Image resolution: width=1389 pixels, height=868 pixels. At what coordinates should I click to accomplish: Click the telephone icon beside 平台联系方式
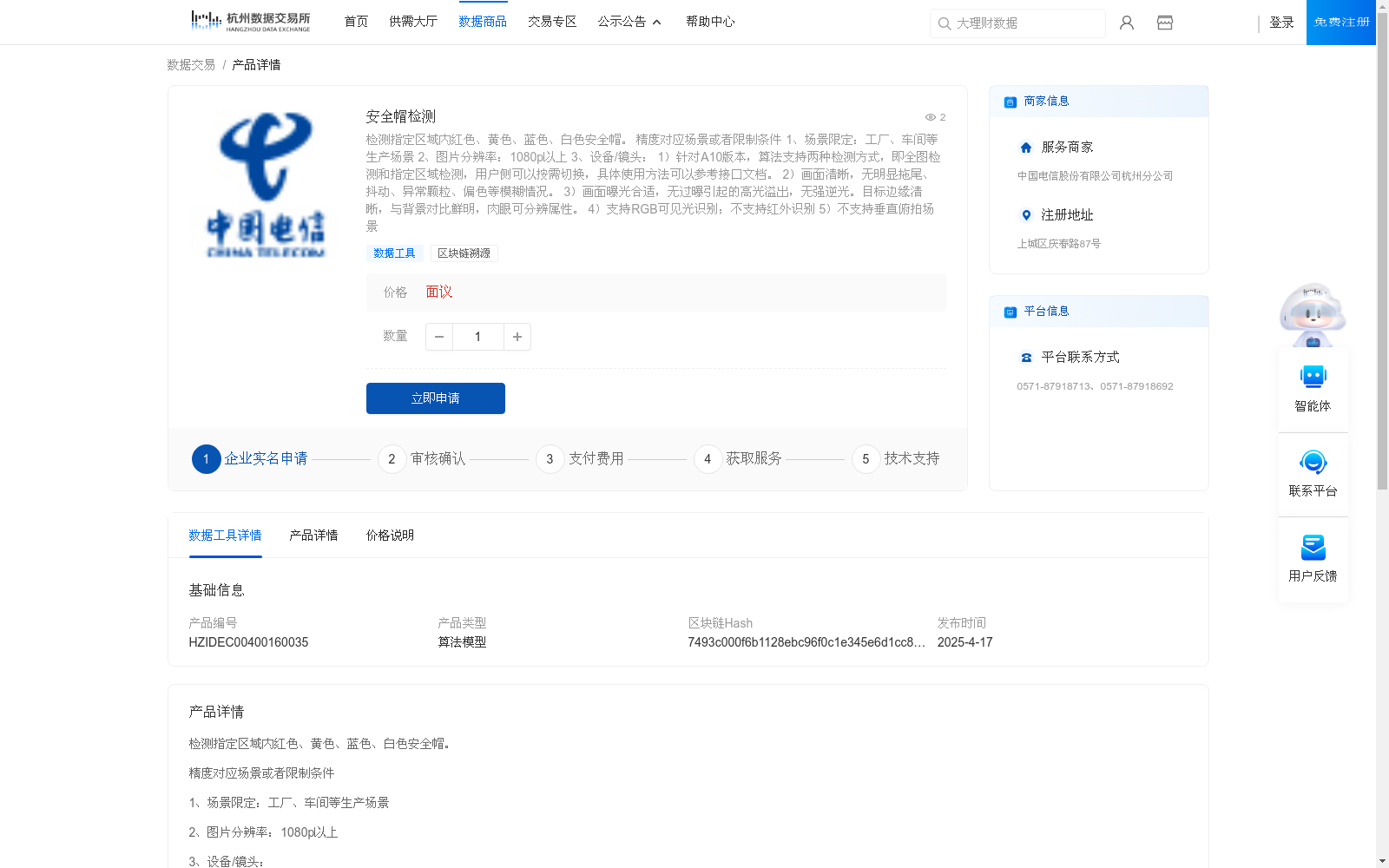pyautogui.click(x=1026, y=358)
